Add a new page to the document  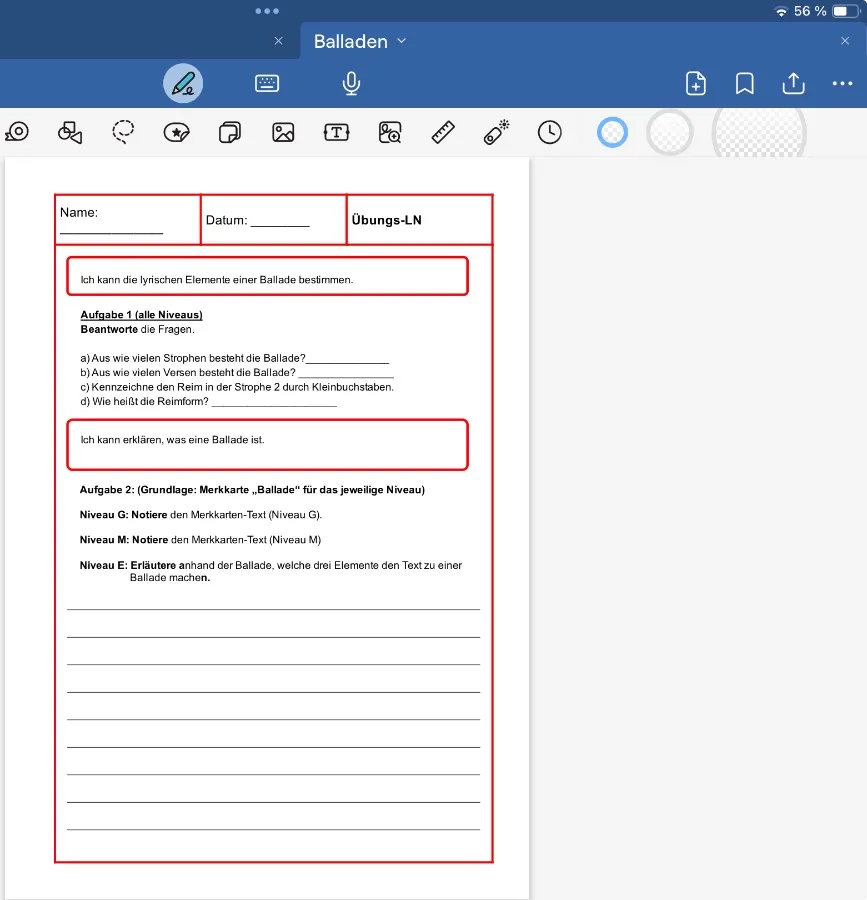[x=696, y=84]
